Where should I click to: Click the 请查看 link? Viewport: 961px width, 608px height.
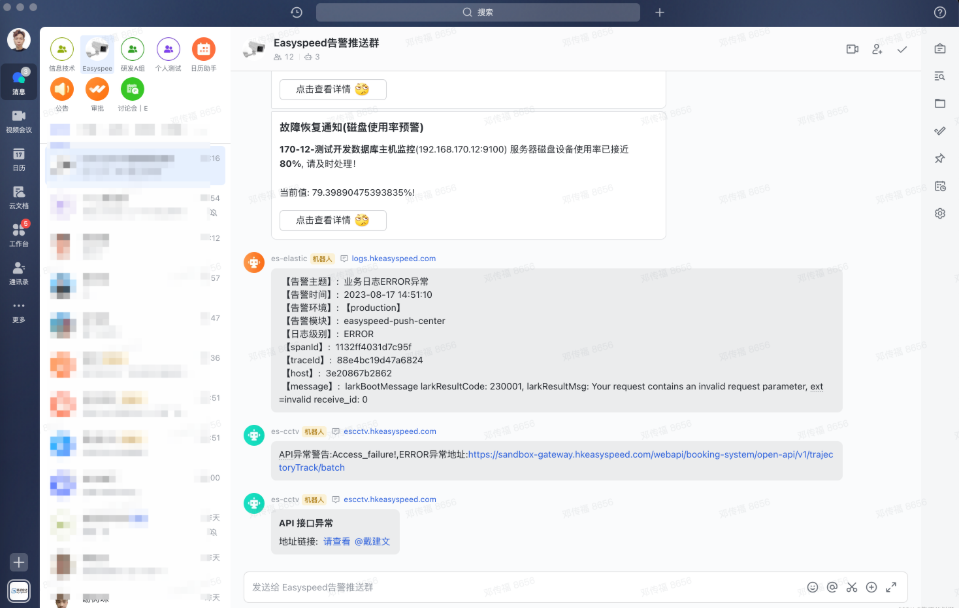click(x=336, y=542)
